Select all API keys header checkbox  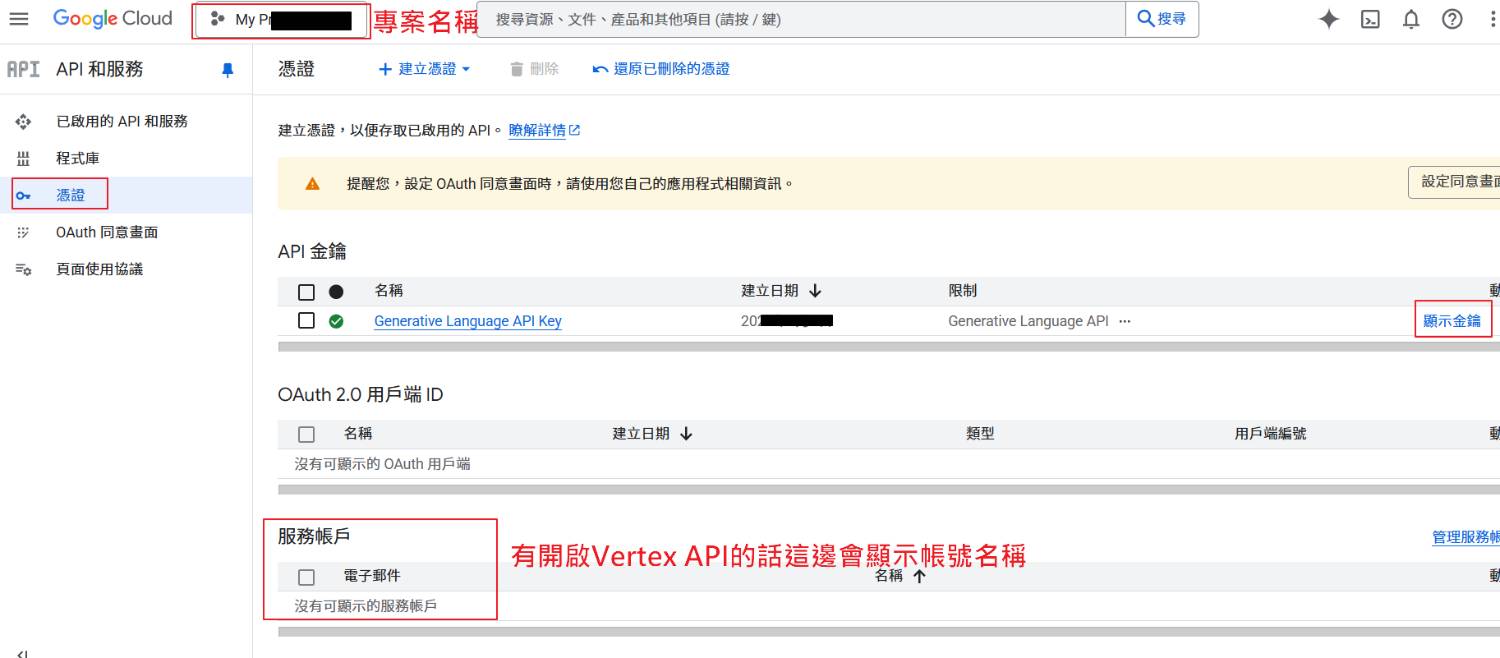[x=307, y=292]
